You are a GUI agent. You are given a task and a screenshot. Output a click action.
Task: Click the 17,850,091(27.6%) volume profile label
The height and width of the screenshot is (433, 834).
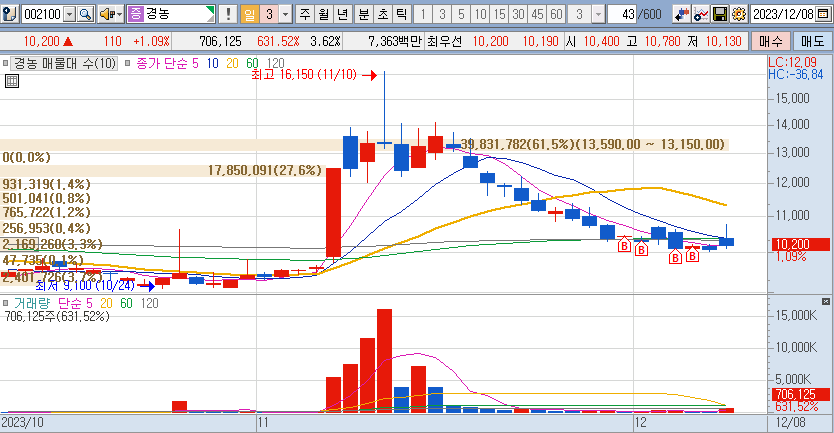[x=265, y=170]
